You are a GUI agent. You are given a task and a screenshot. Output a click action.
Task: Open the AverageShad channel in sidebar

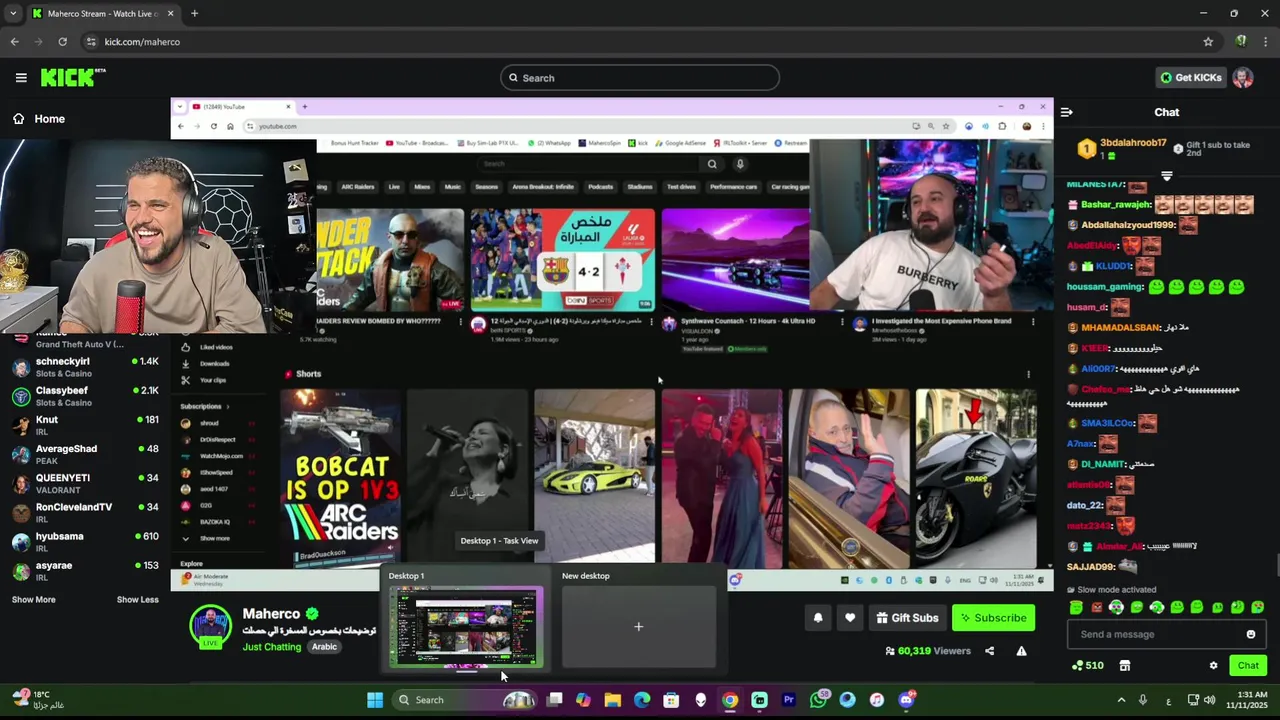[85, 454]
